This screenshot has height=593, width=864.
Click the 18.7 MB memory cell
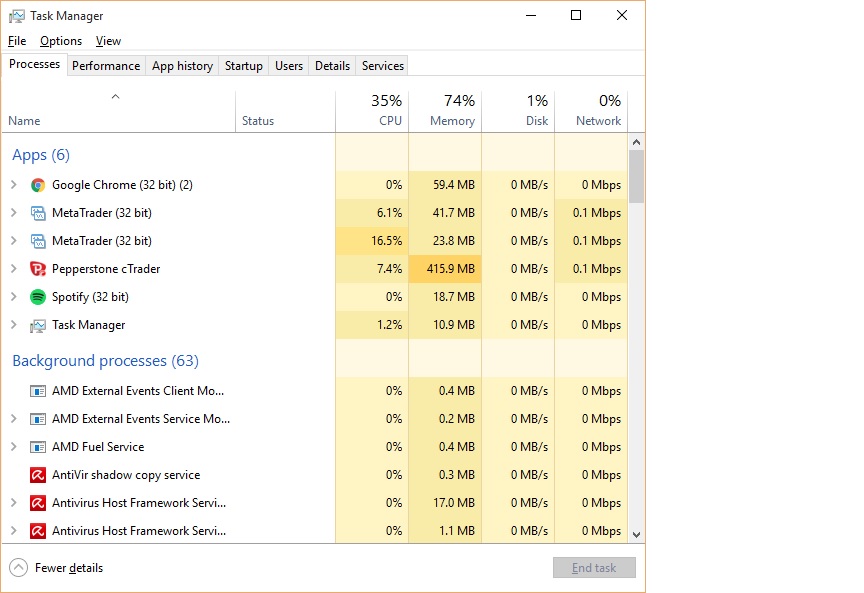tap(445, 297)
